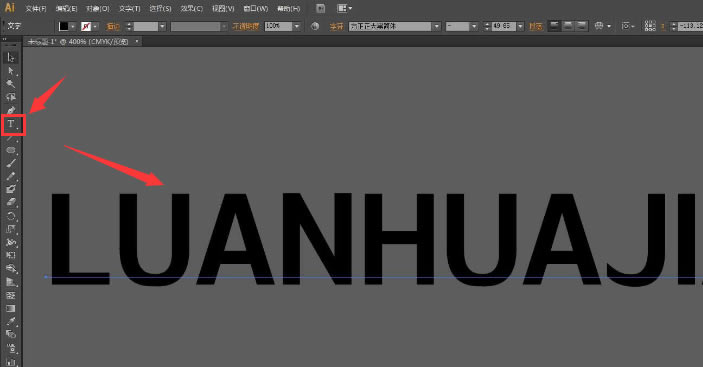
Task: Select the Shape Builder tool
Action: (11, 268)
